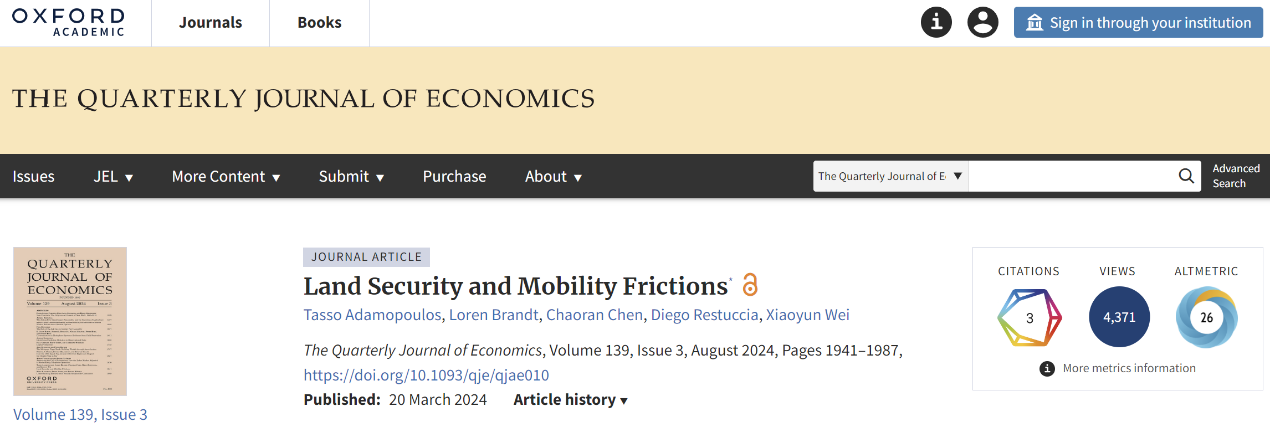Image resolution: width=1270 pixels, height=427 pixels.
Task: Switch to the Books tab
Action: pyautogui.click(x=320, y=22)
